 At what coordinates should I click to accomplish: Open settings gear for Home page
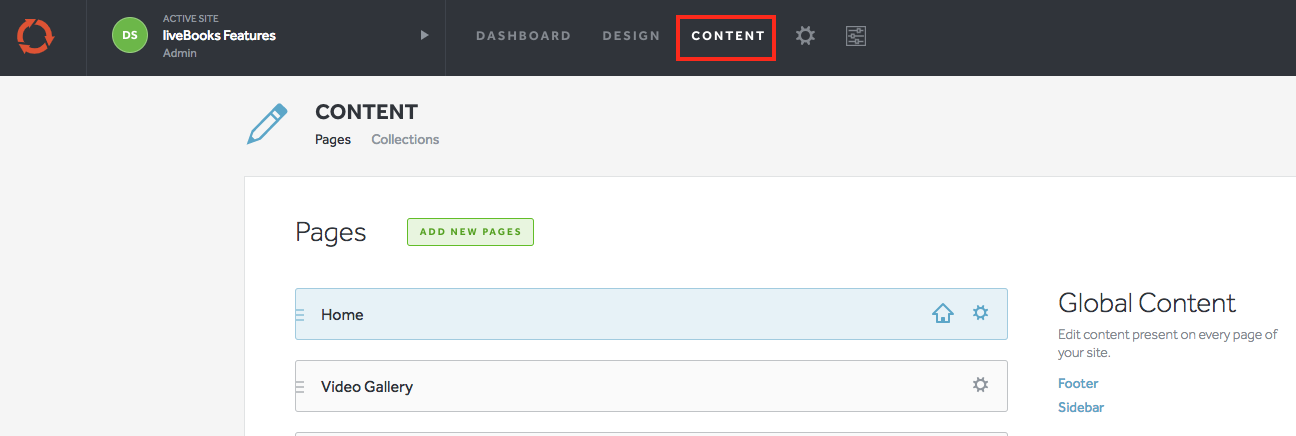(x=980, y=313)
